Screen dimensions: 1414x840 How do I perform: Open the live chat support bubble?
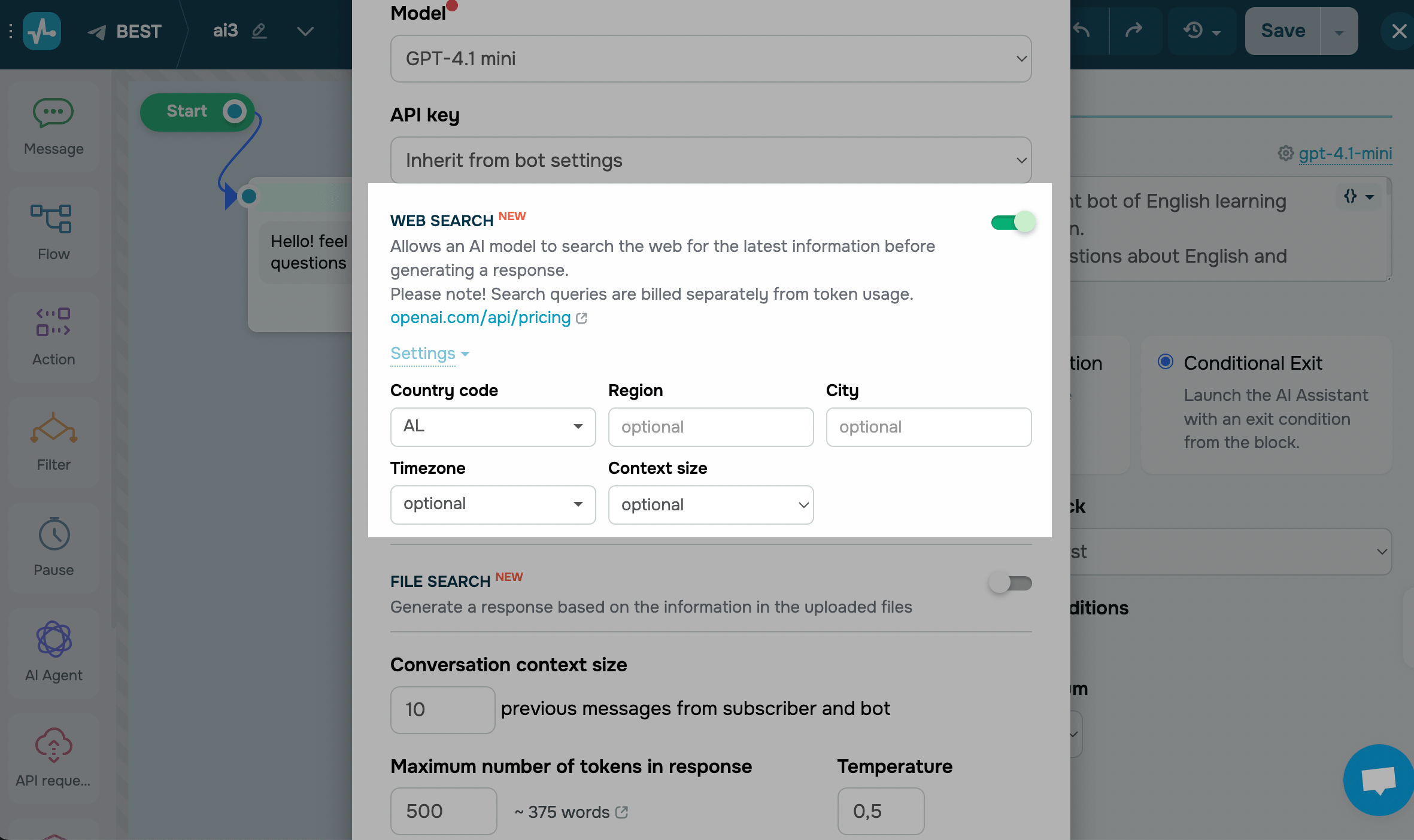[x=1378, y=780]
